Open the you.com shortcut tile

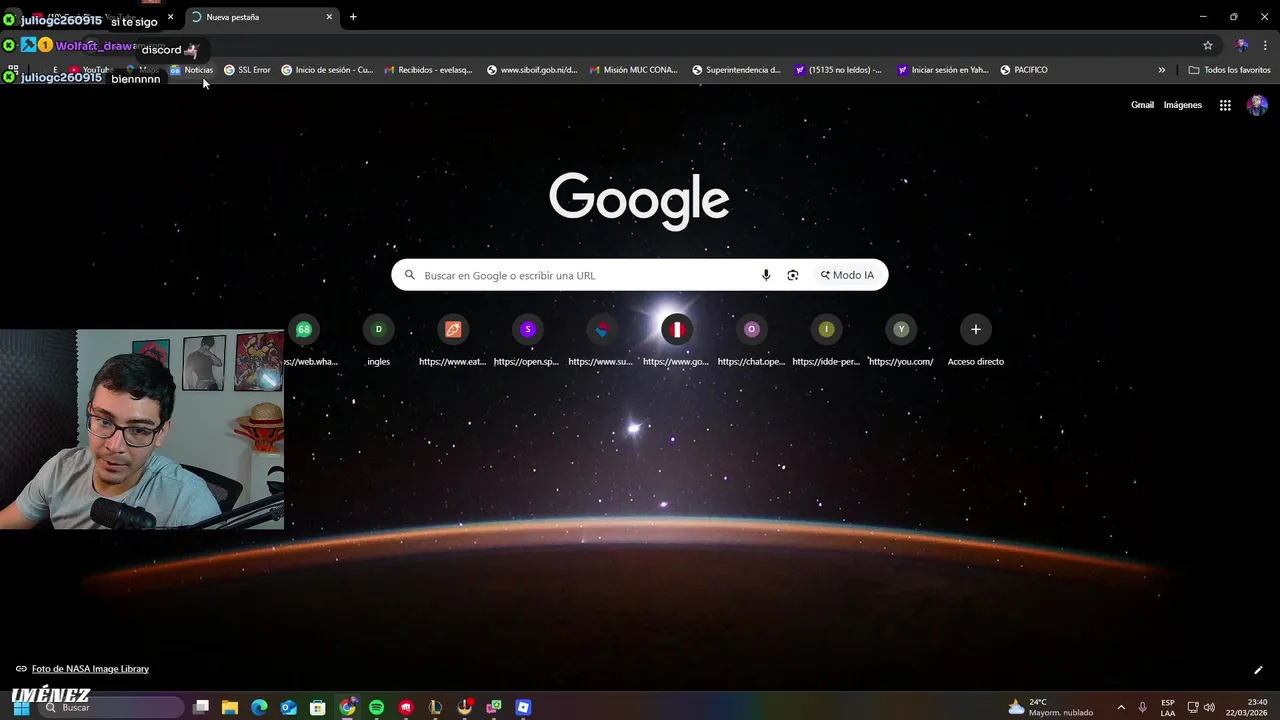coord(901,340)
